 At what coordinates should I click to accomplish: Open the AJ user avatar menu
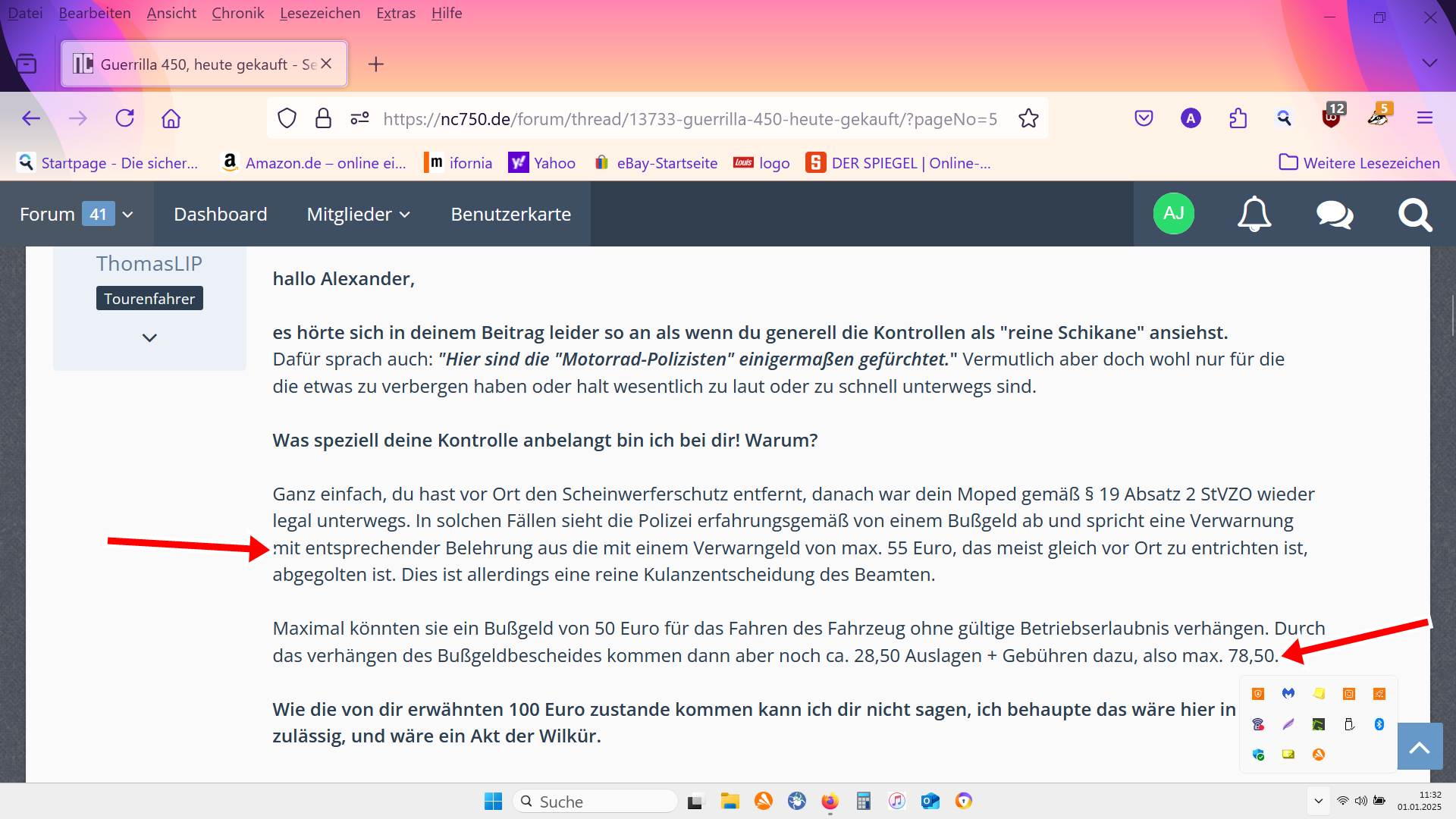tap(1173, 214)
